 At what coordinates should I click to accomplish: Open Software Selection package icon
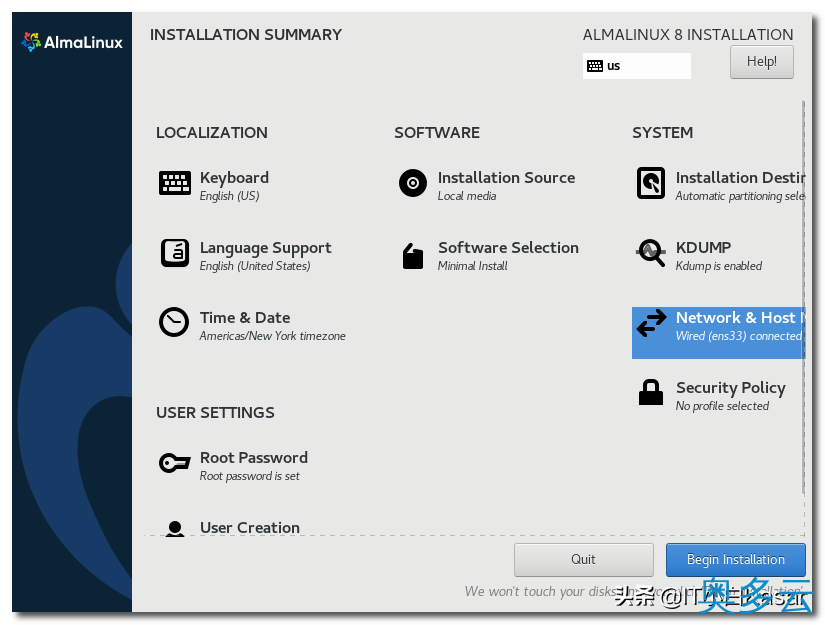413,256
